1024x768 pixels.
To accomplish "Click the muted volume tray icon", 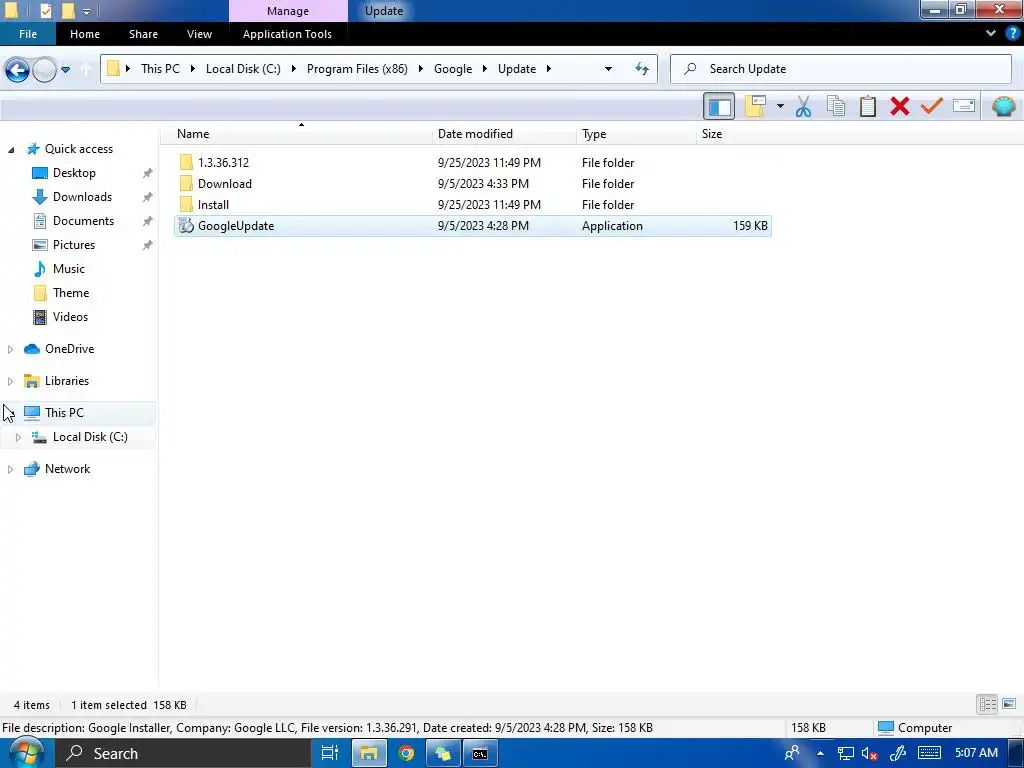I will pos(869,754).
